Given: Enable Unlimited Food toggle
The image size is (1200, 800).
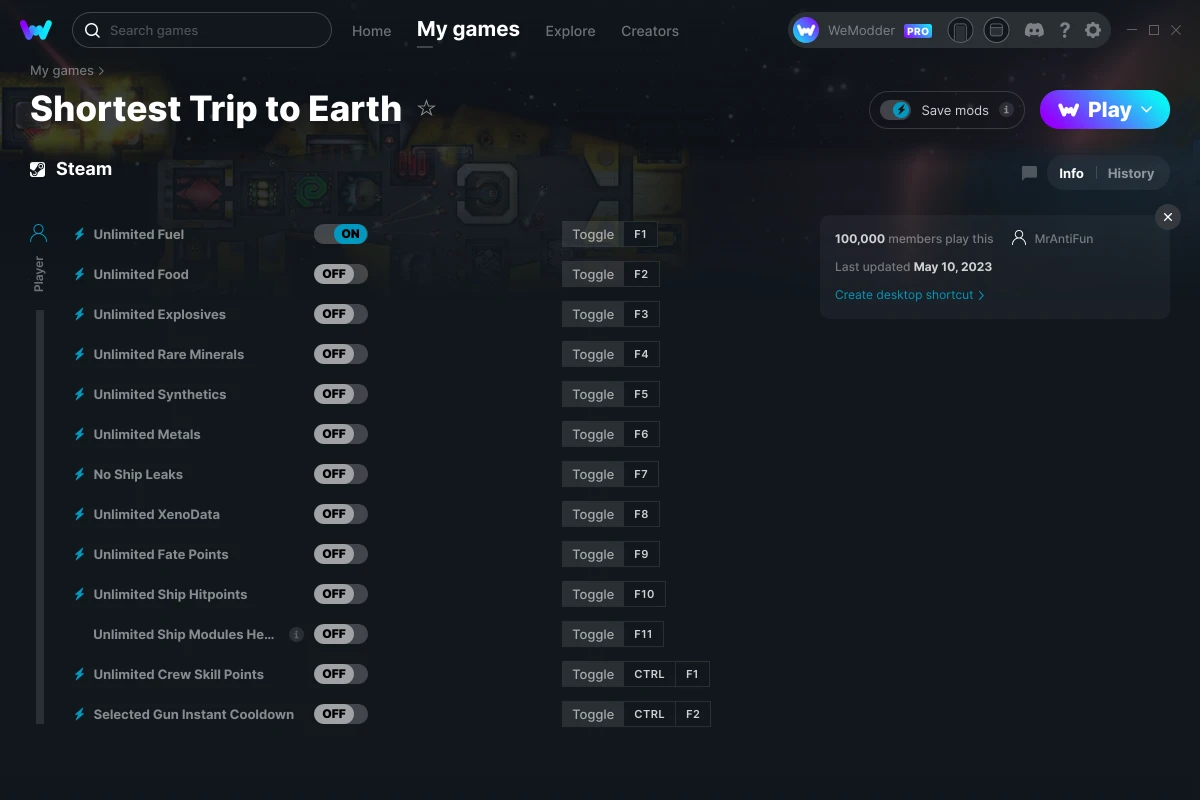Looking at the screenshot, I should tap(341, 274).
